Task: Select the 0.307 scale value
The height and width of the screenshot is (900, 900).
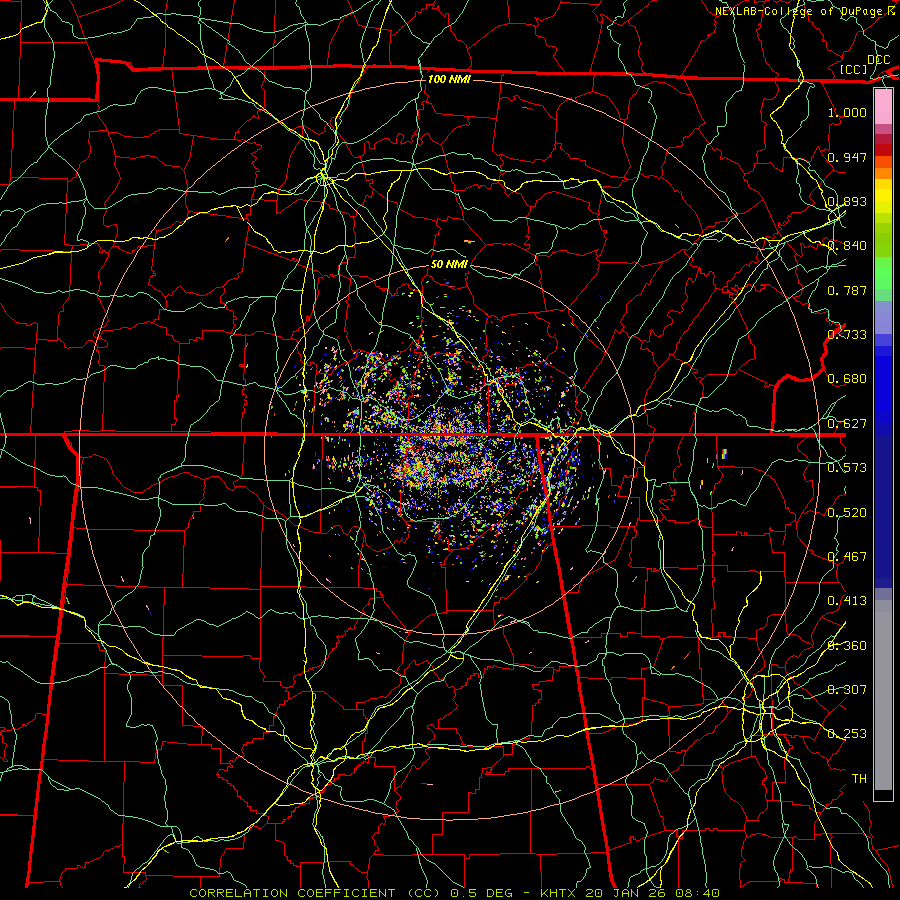Action: point(847,689)
